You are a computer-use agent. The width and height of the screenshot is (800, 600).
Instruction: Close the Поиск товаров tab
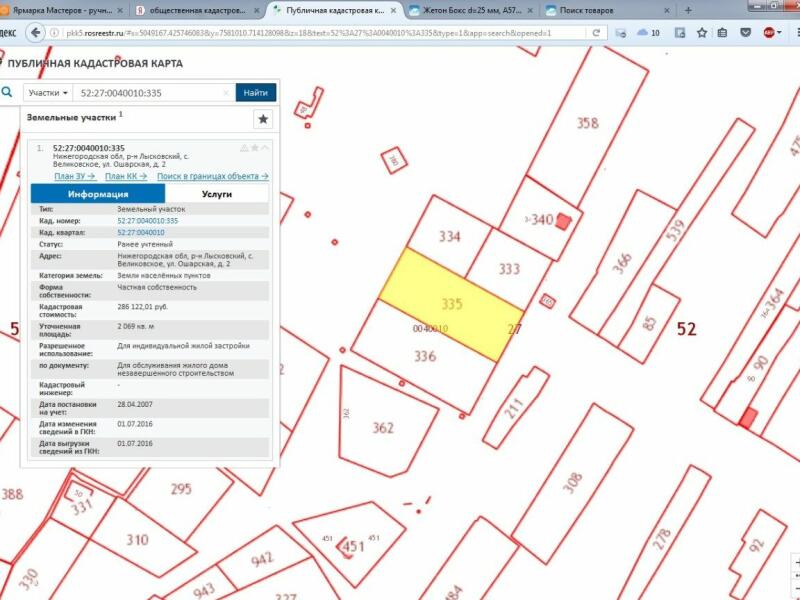click(666, 10)
